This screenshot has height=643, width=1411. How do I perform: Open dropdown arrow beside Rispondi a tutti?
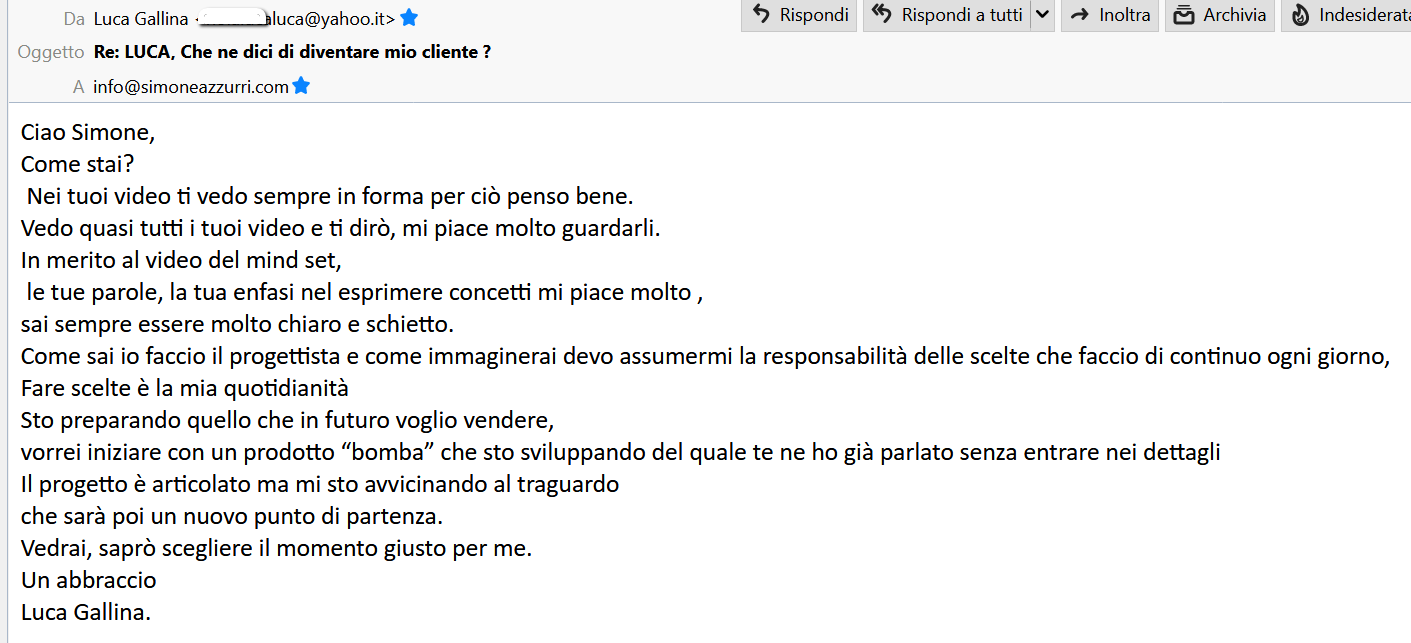[1043, 15]
